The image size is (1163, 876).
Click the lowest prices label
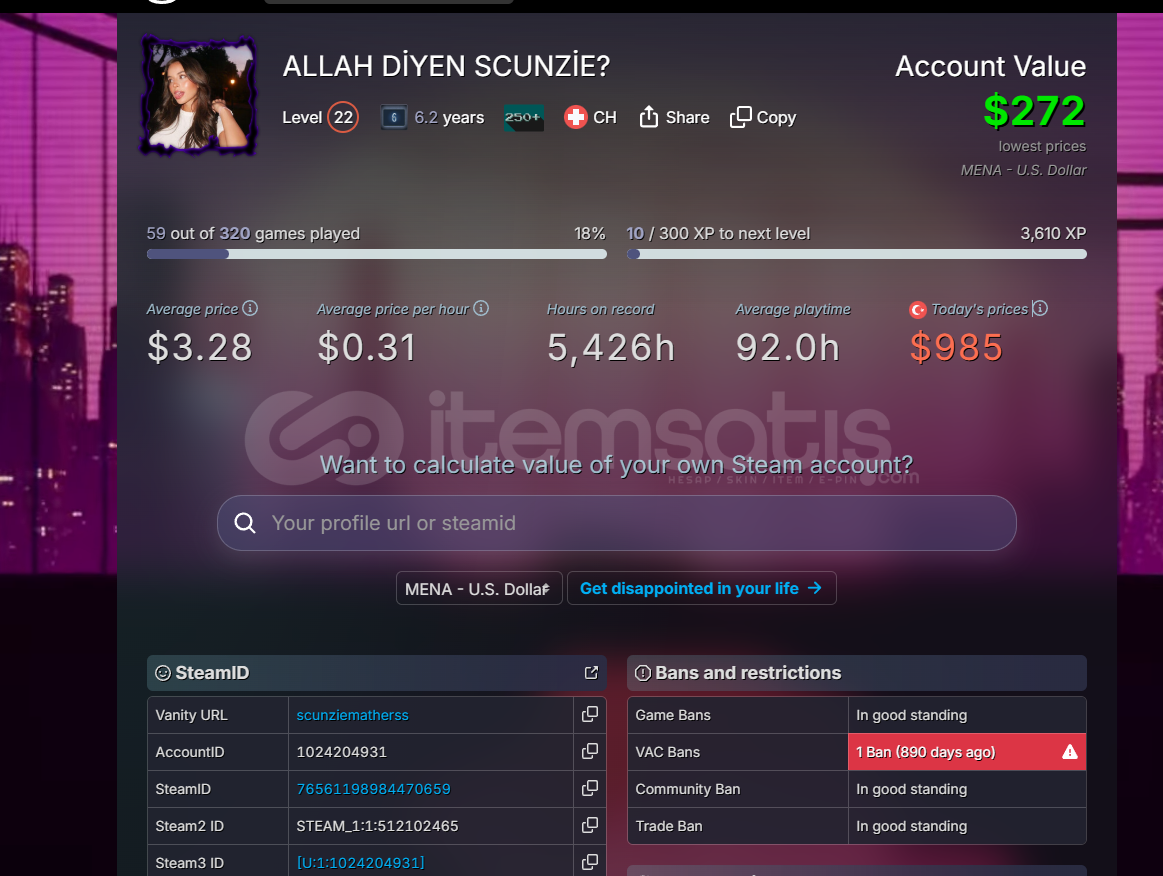[1042, 146]
